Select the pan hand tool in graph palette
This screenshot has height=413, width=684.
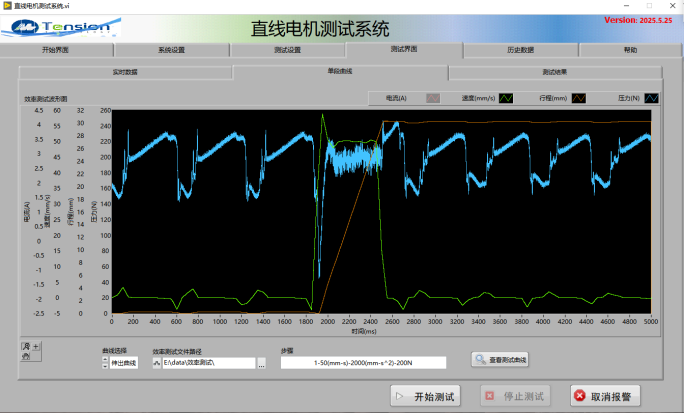point(25,357)
